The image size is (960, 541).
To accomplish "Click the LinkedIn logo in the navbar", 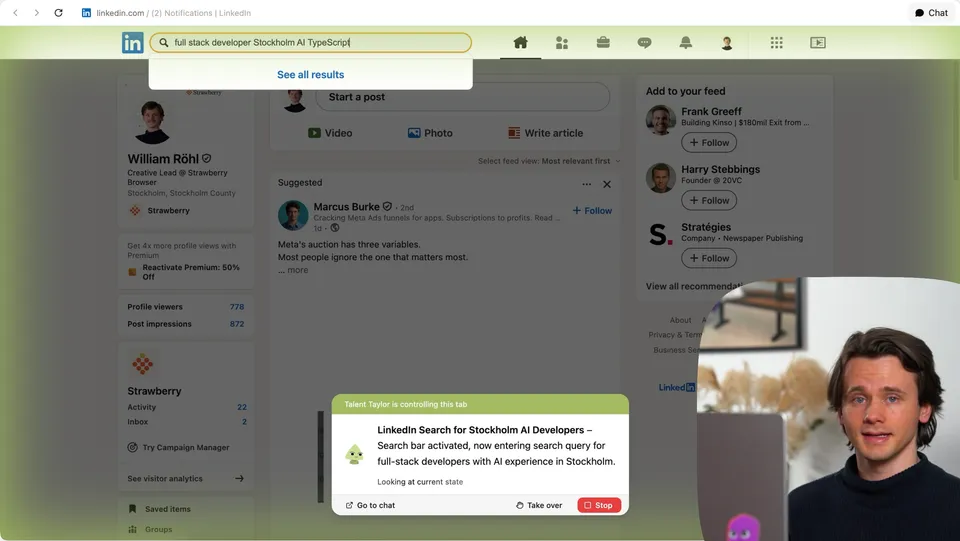I will pos(133,43).
